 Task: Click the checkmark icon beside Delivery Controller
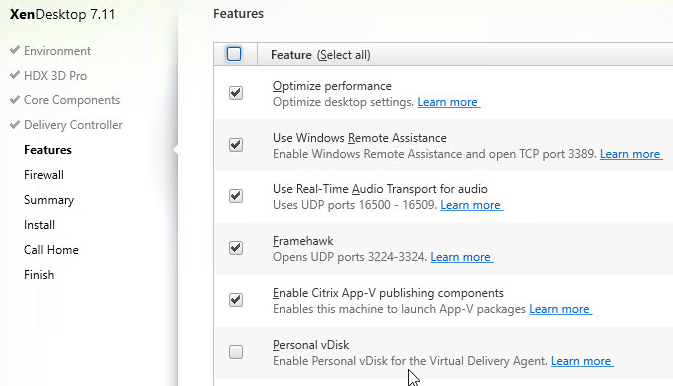(15, 124)
